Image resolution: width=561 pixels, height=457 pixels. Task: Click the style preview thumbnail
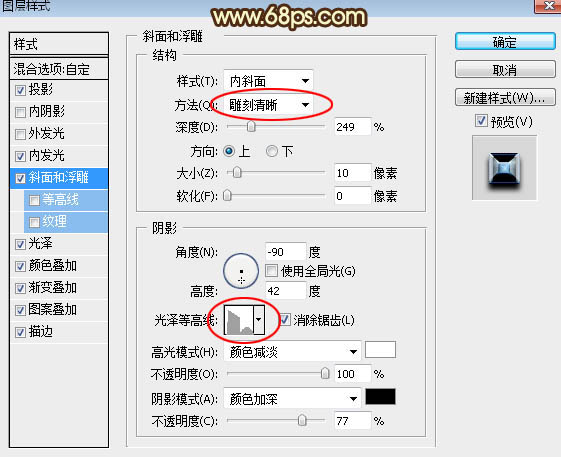[504, 167]
